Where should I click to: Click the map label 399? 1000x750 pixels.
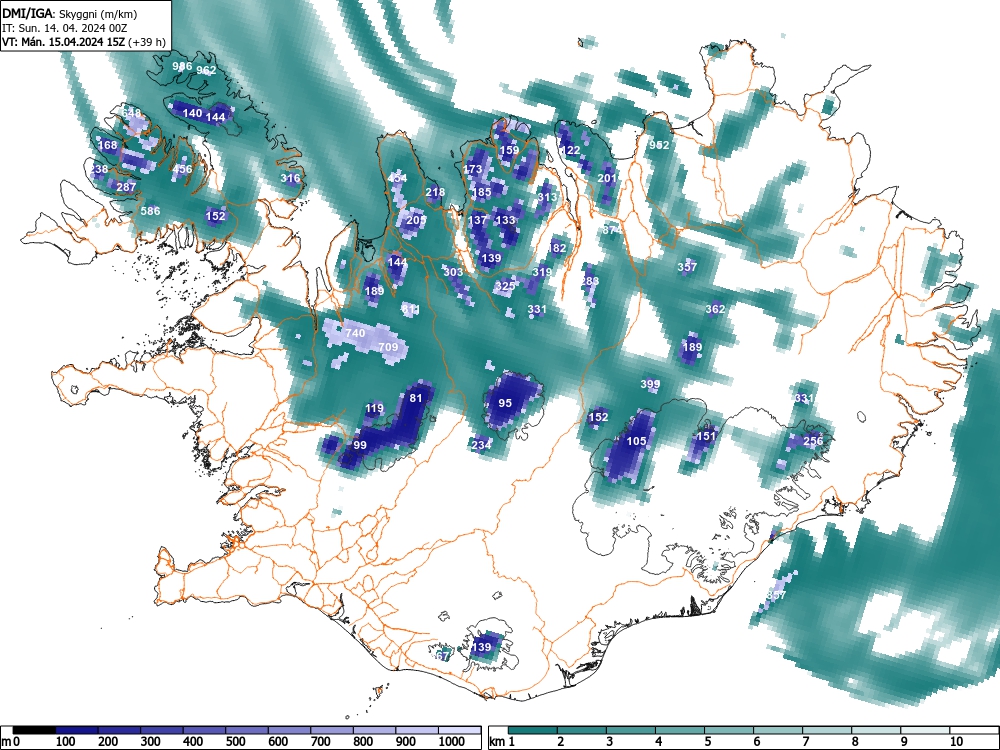650,384
